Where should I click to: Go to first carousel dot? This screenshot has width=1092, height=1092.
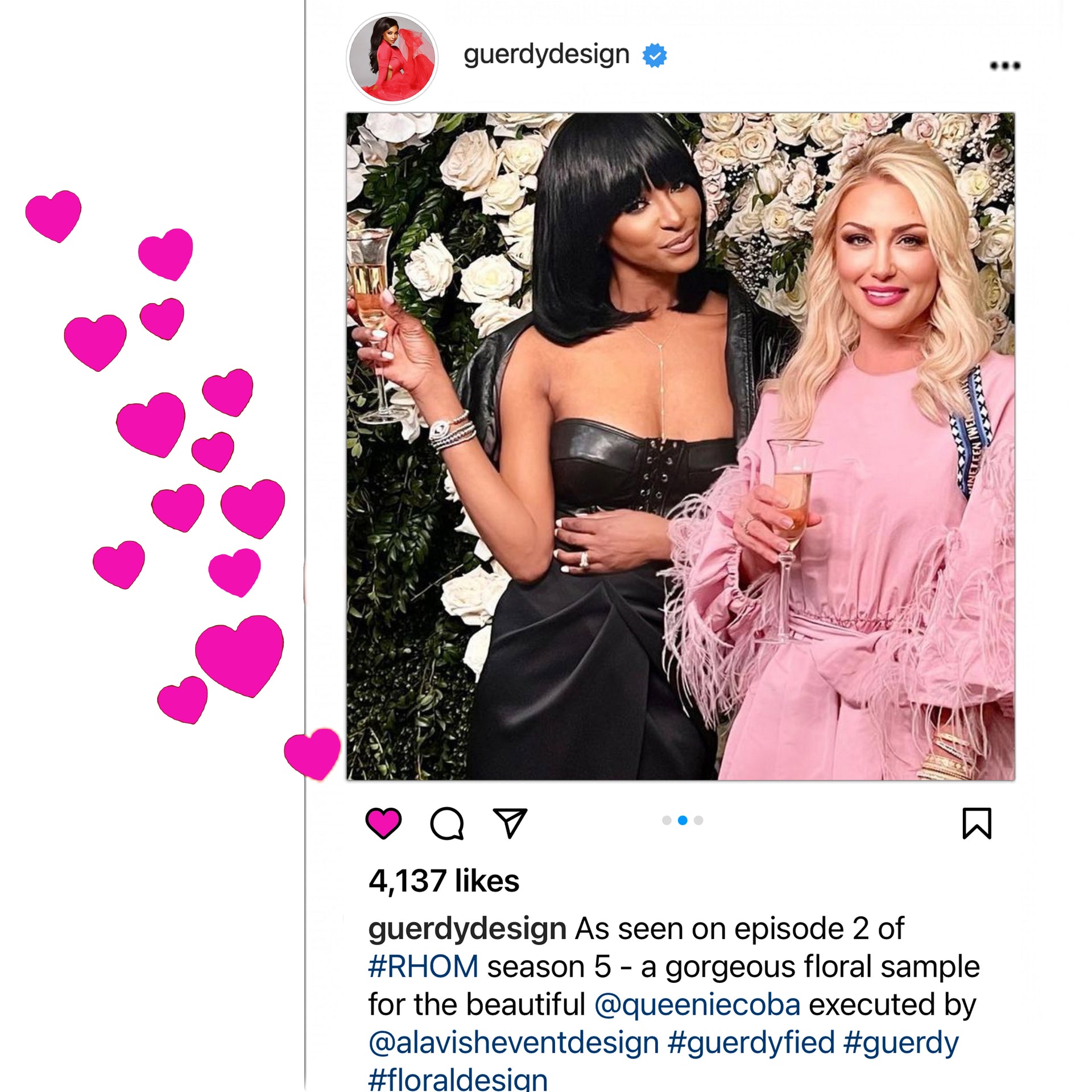pos(667,820)
